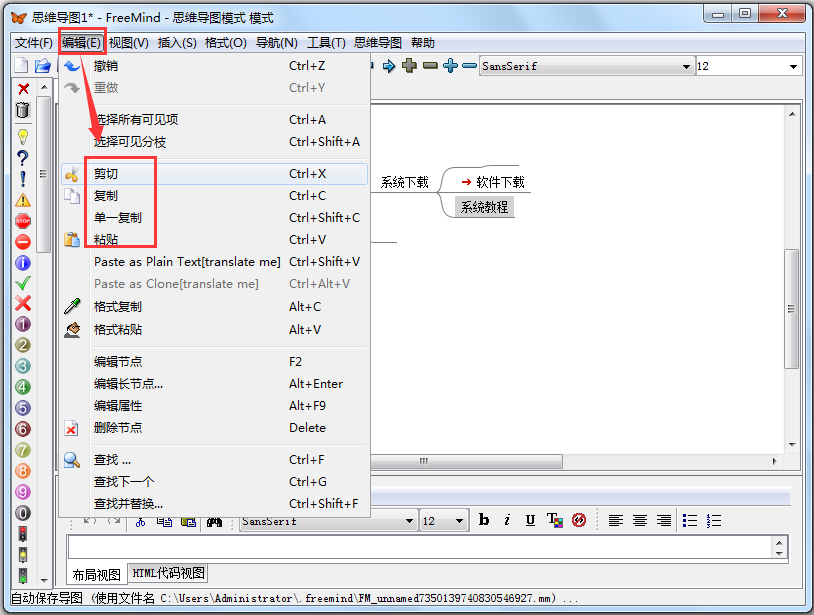Image resolution: width=814 pixels, height=615 pixels.
Task: Select the 系统教程 node
Action: pyautogui.click(x=484, y=207)
